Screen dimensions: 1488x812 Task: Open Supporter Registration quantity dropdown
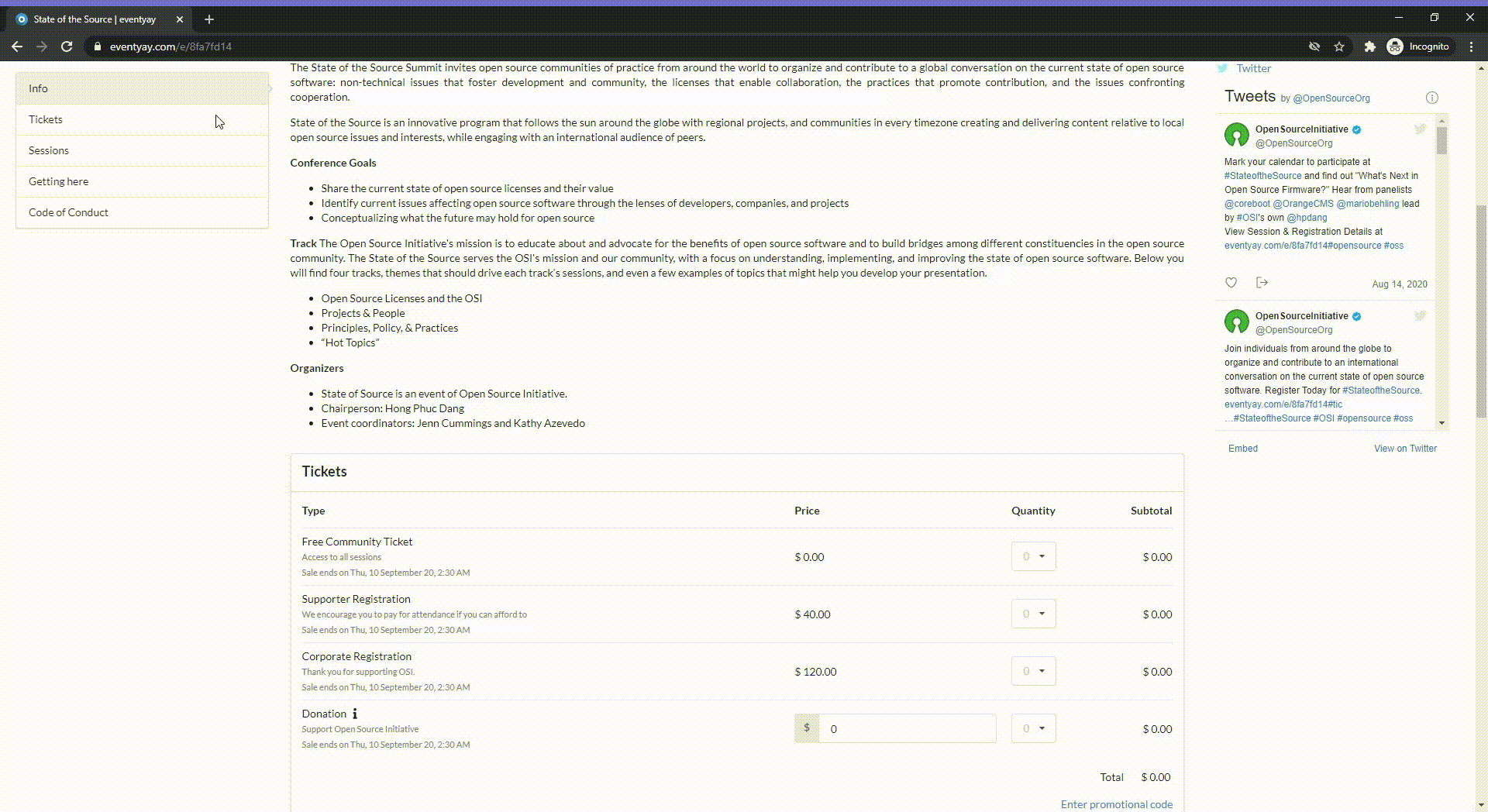point(1033,614)
